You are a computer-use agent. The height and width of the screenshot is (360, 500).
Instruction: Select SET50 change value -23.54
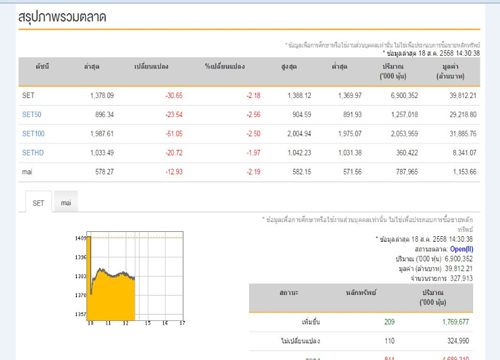pyautogui.click(x=174, y=115)
